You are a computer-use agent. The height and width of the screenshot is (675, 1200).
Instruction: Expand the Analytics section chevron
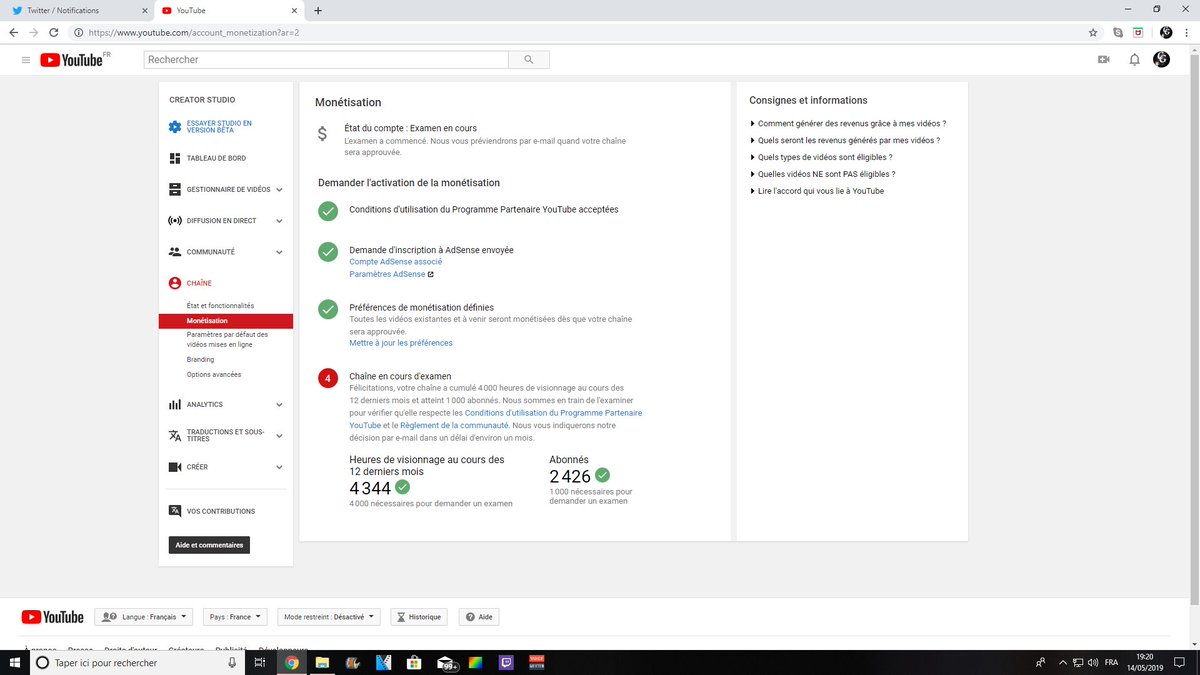(x=279, y=405)
